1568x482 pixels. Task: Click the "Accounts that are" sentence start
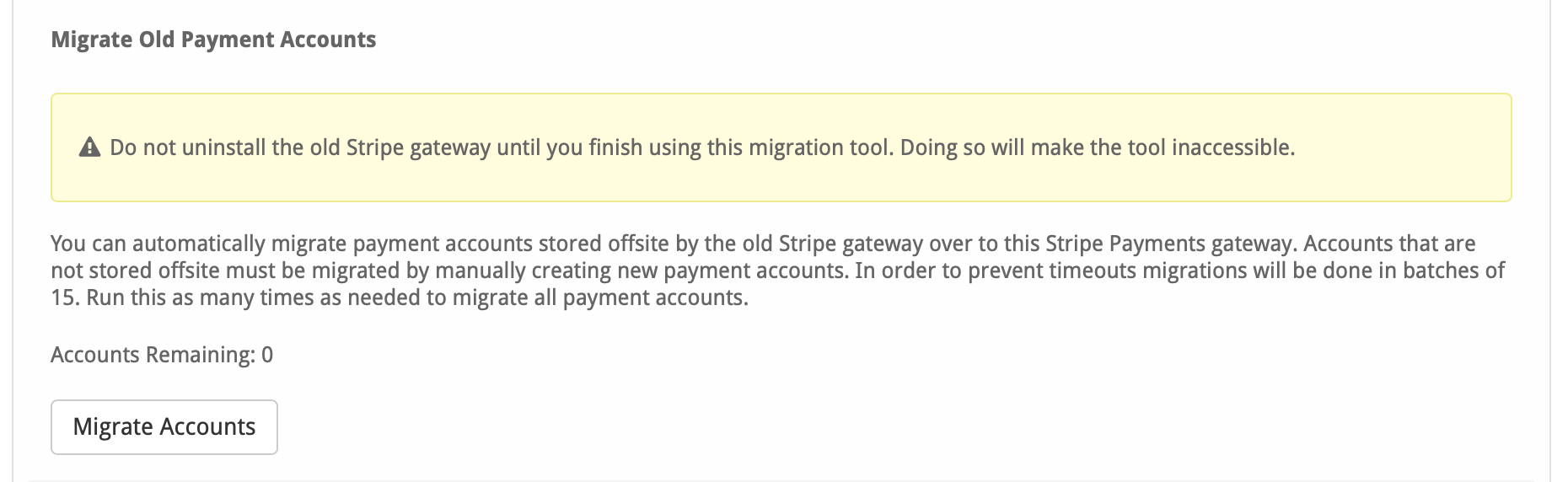point(1389,244)
